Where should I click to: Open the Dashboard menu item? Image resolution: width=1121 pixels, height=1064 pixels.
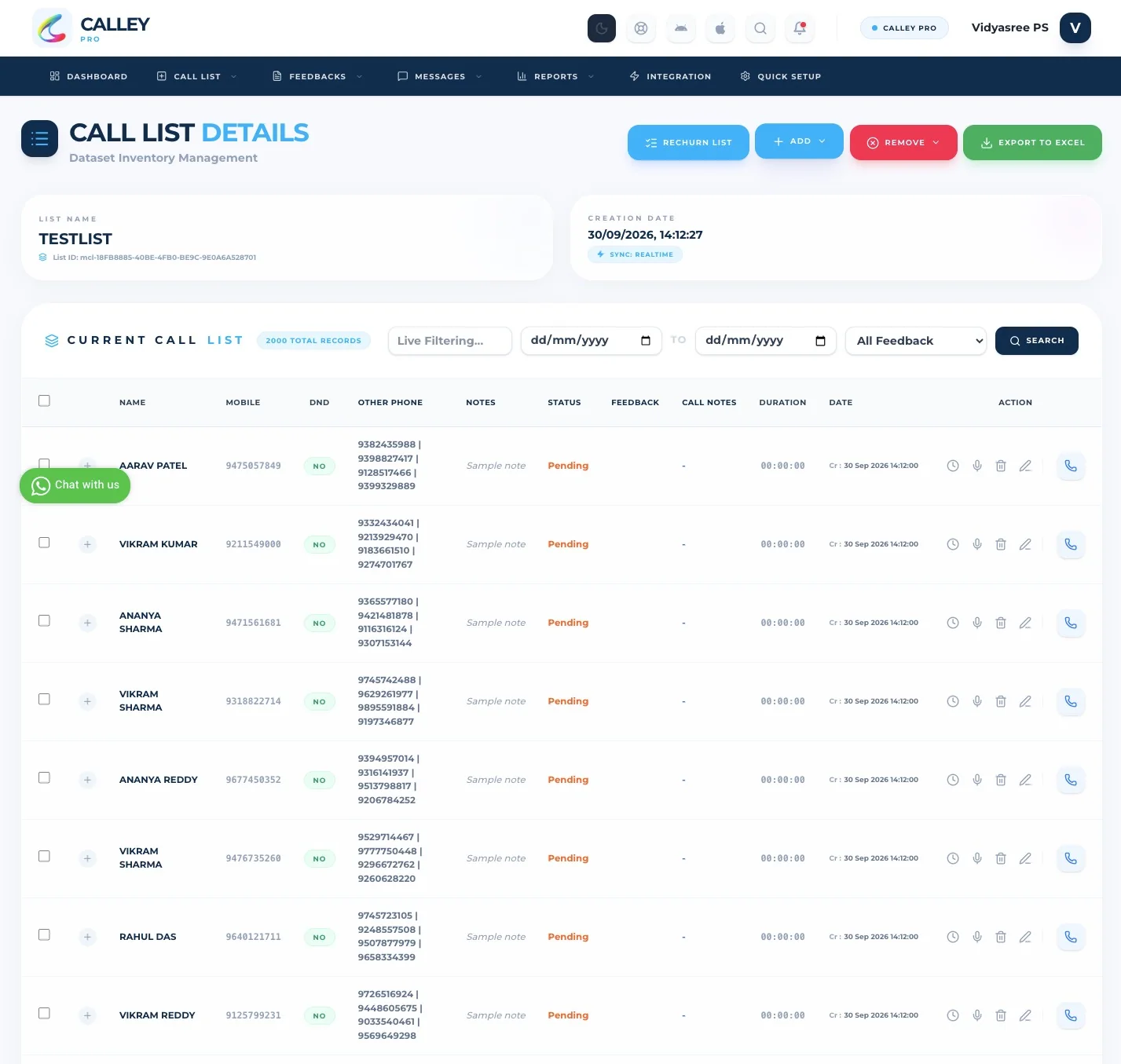(89, 76)
